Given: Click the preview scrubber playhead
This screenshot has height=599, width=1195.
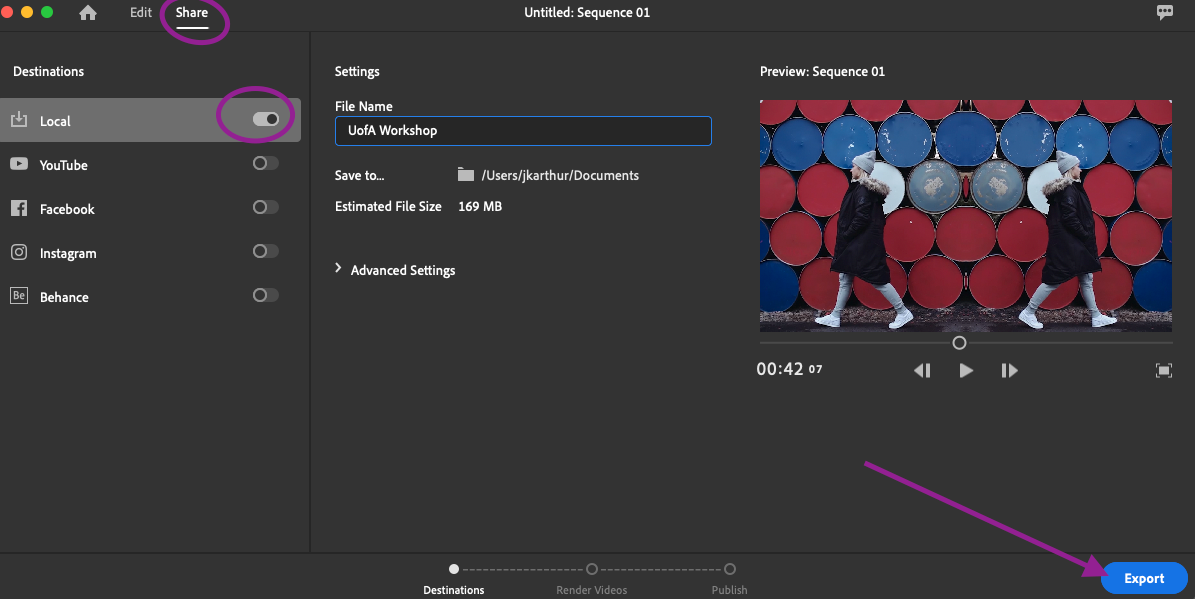Looking at the screenshot, I should 959,343.
